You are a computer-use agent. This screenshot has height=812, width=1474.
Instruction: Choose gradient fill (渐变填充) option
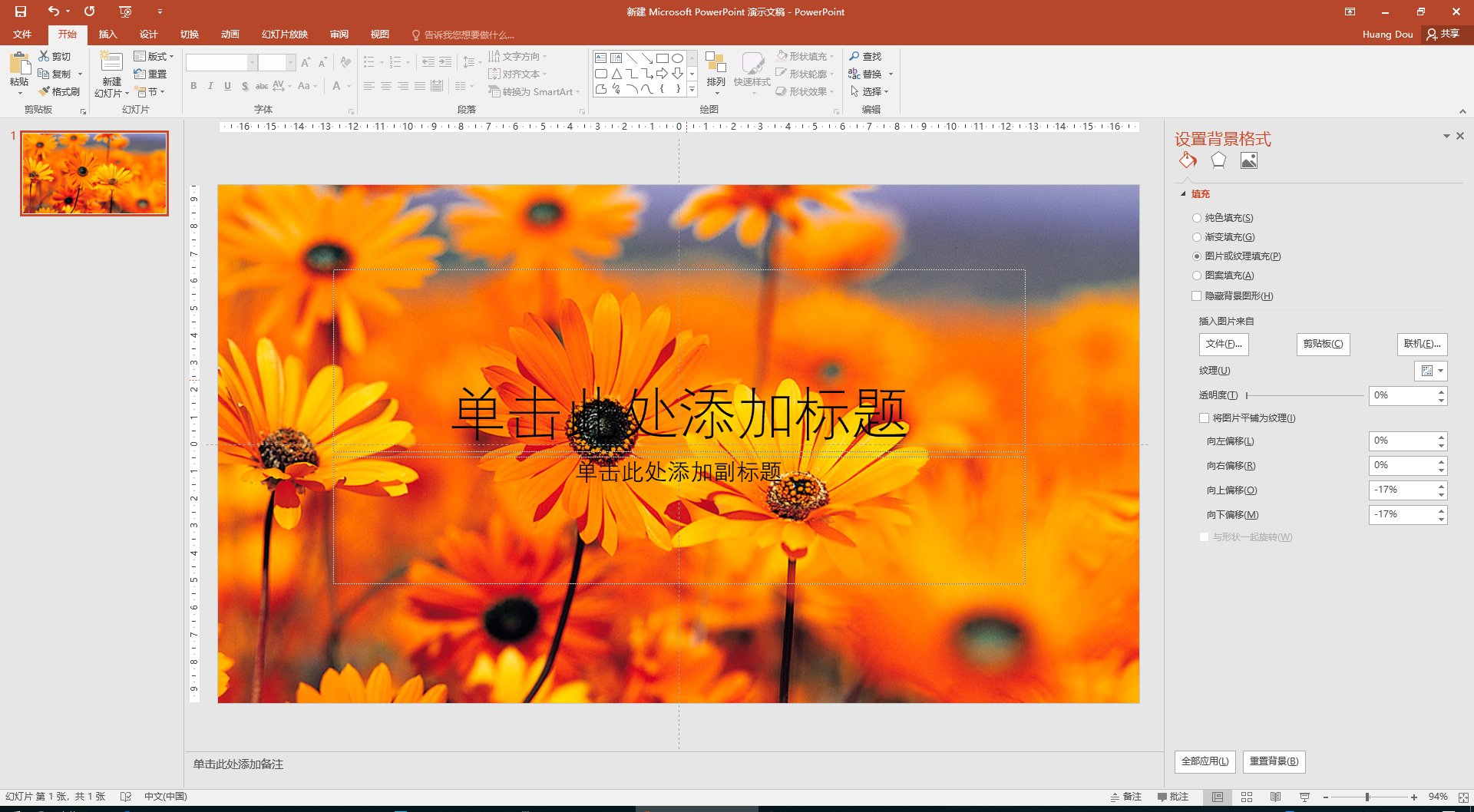click(1197, 237)
